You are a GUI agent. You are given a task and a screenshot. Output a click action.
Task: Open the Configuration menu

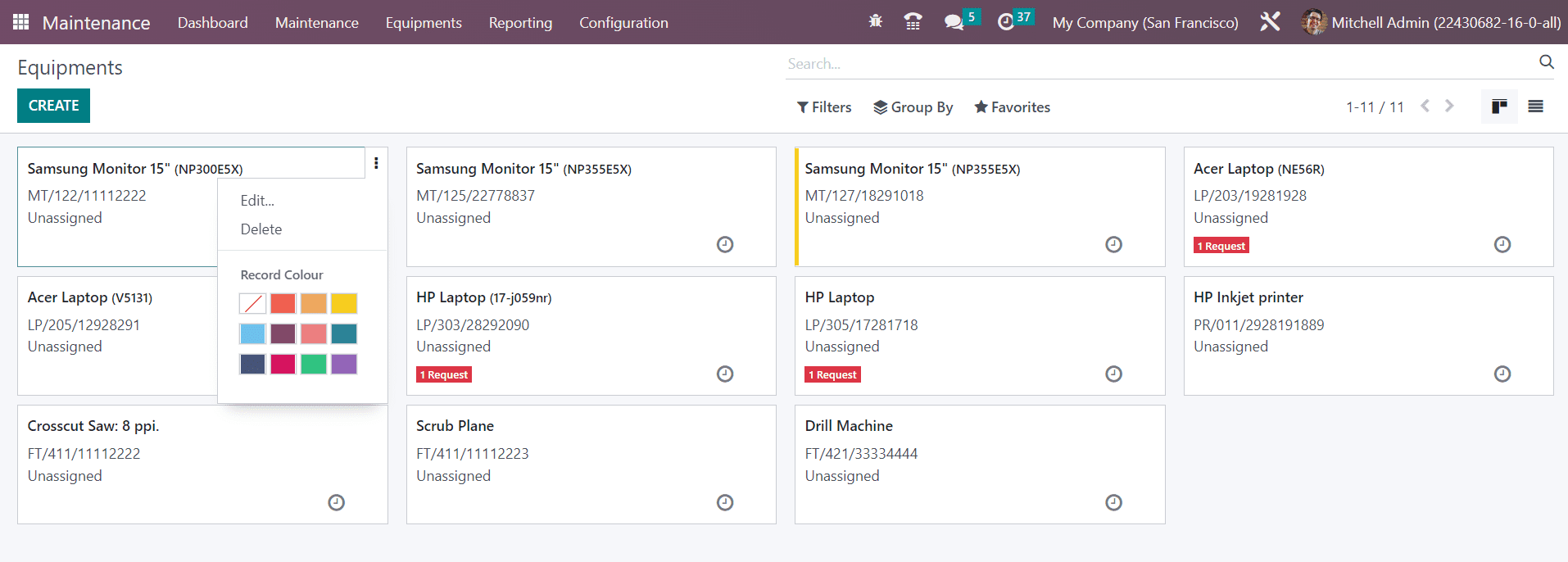coord(623,22)
